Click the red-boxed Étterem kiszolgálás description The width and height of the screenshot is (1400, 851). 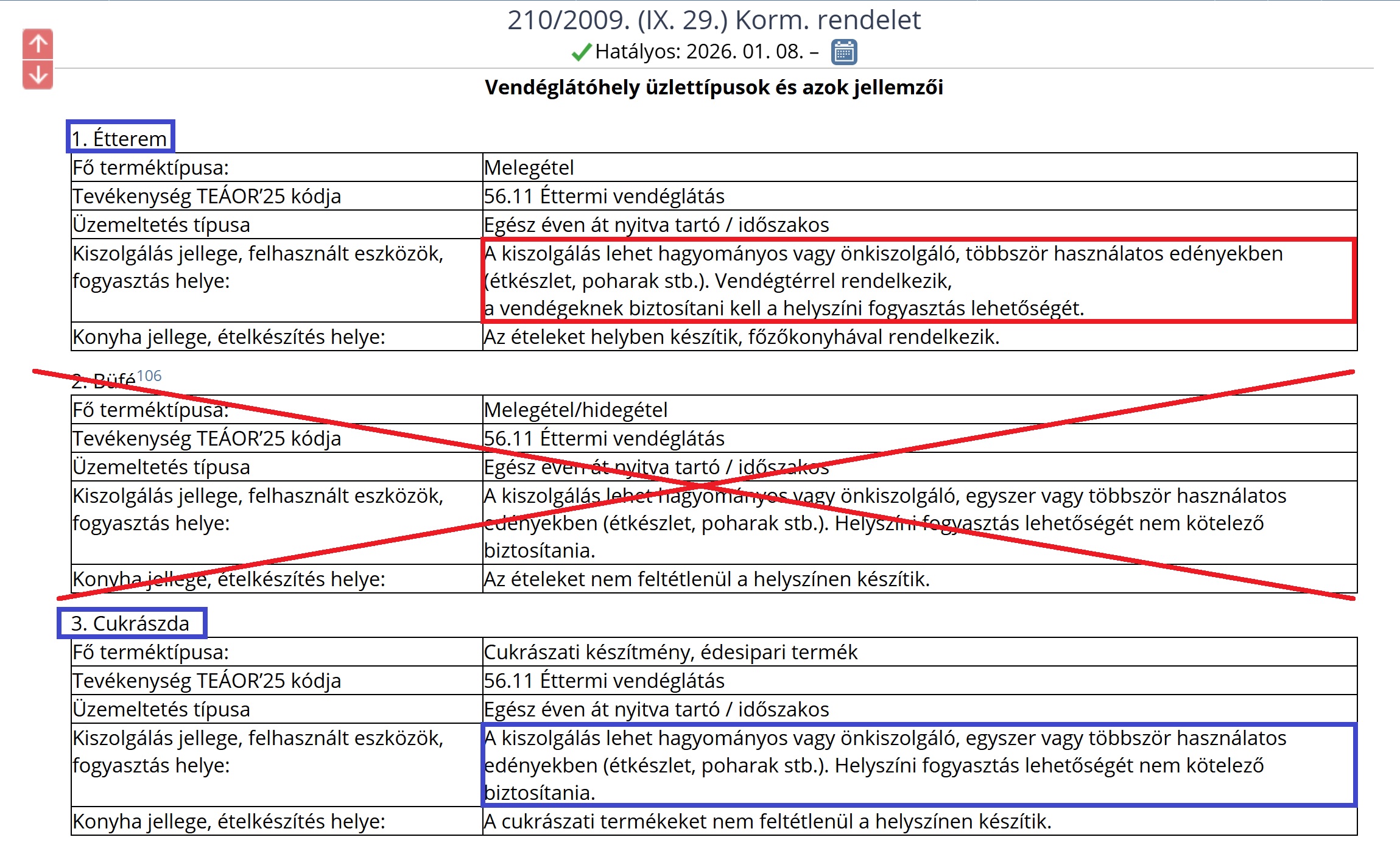click(x=883, y=281)
